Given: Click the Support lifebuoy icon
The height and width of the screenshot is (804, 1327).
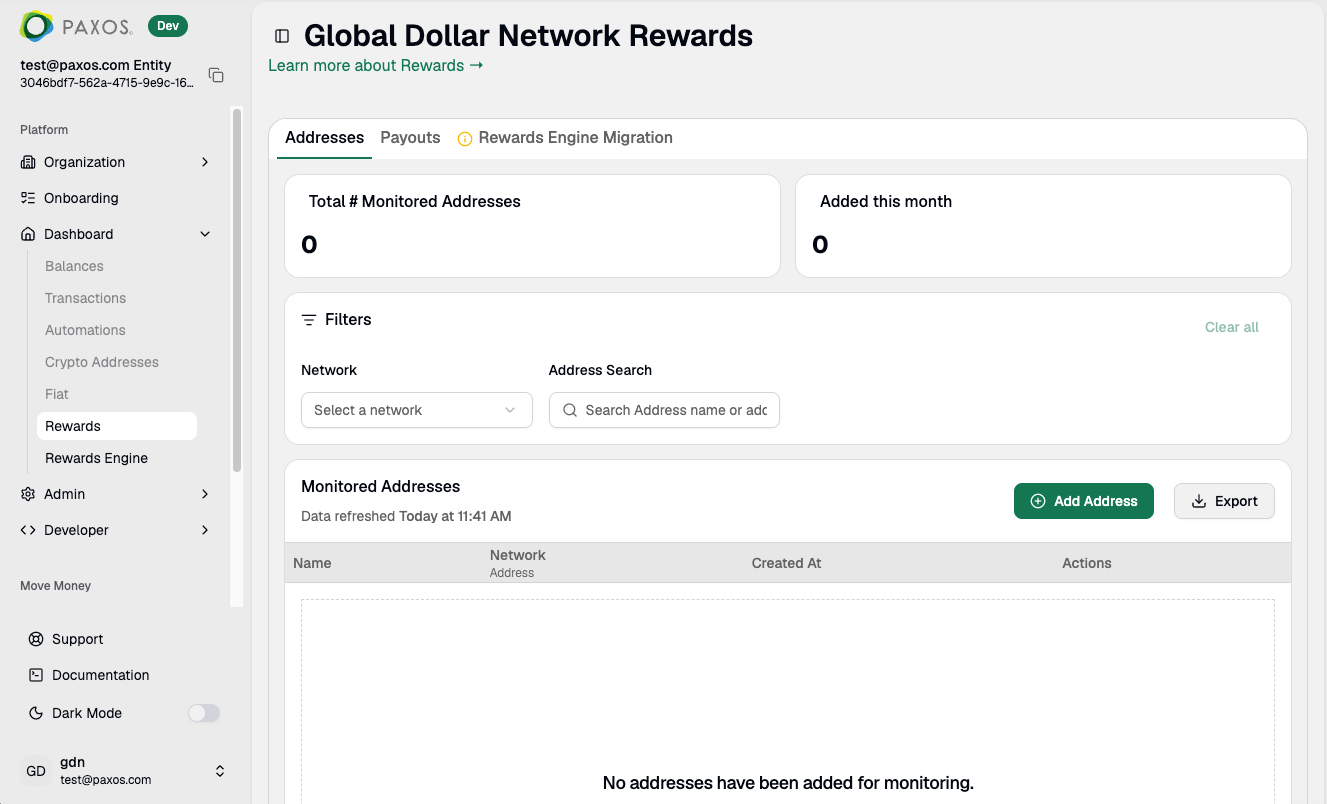Looking at the screenshot, I should (x=36, y=639).
